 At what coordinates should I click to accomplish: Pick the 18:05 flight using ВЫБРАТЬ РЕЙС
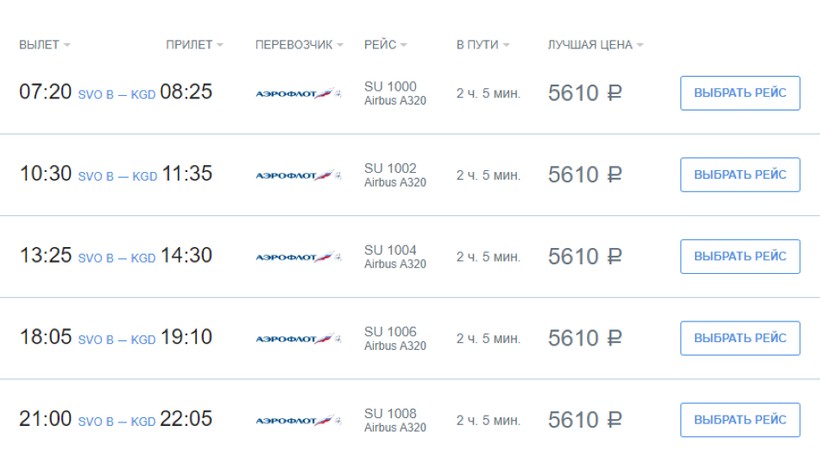[740, 338]
